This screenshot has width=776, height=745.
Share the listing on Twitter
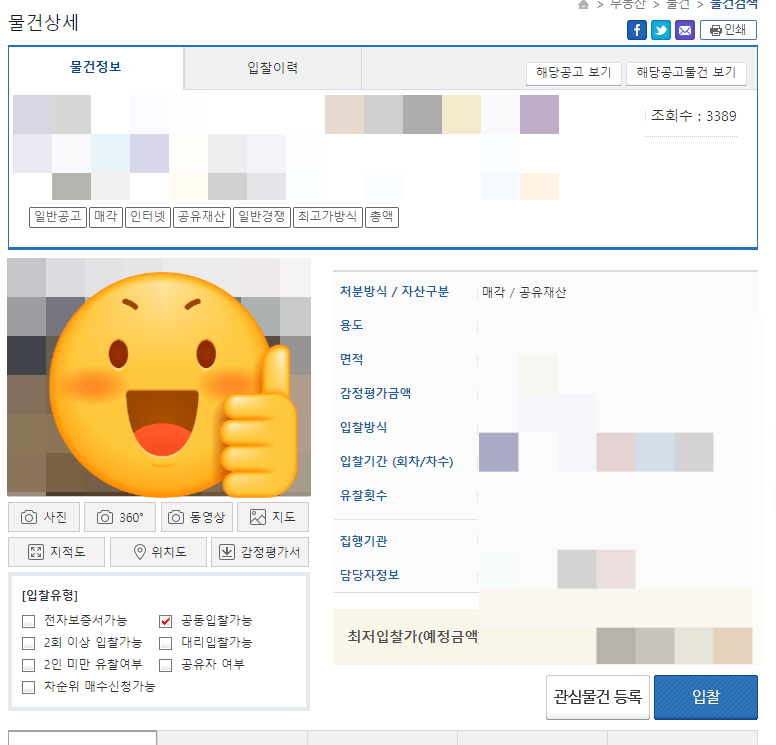point(661,30)
